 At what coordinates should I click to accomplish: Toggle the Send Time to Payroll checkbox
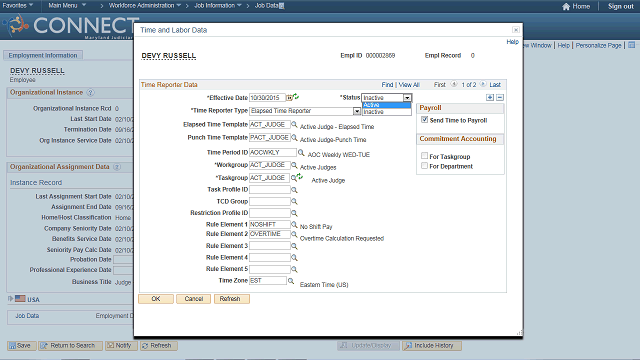click(424, 120)
